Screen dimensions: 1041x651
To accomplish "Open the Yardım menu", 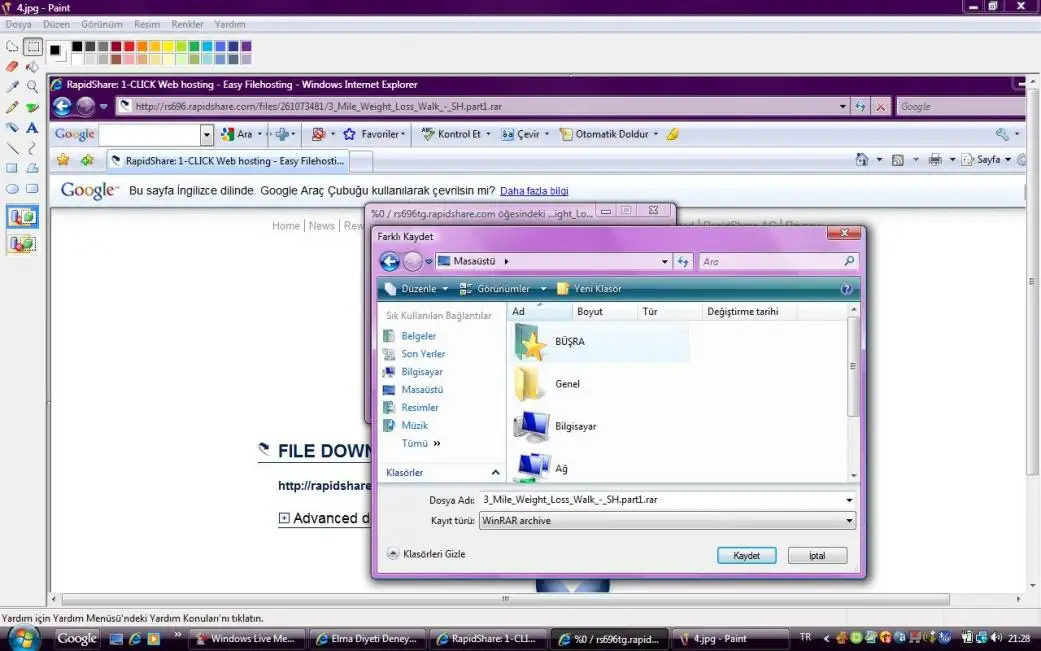I will (x=230, y=24).
